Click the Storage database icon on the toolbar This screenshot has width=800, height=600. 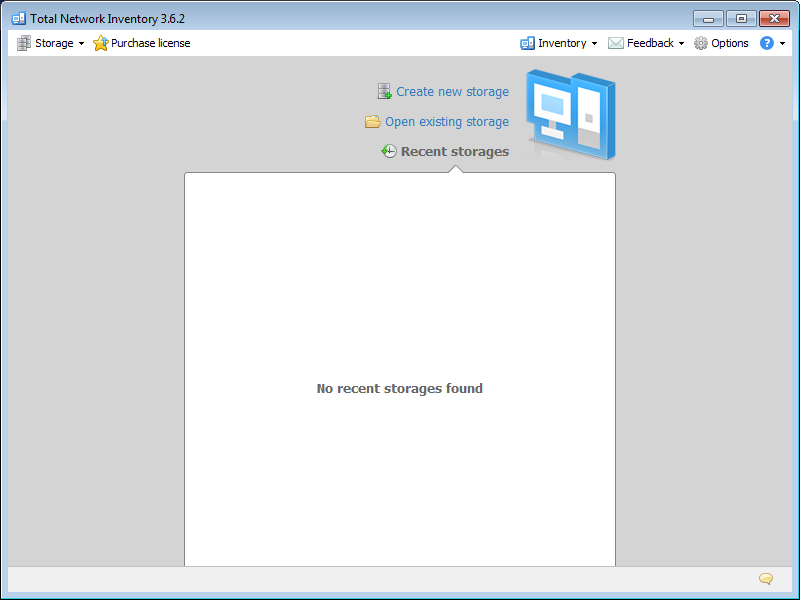click(x=22, y=43)
